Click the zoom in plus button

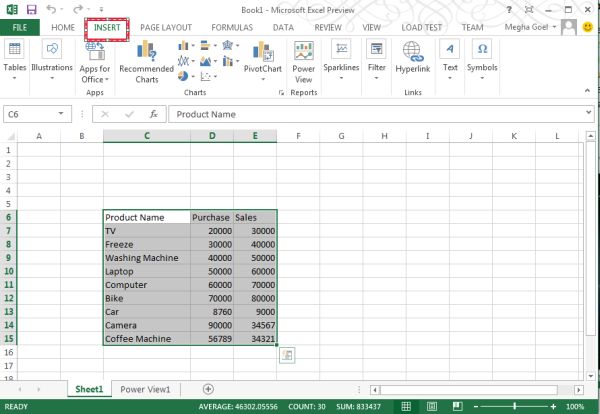click(x=553, y=406)
